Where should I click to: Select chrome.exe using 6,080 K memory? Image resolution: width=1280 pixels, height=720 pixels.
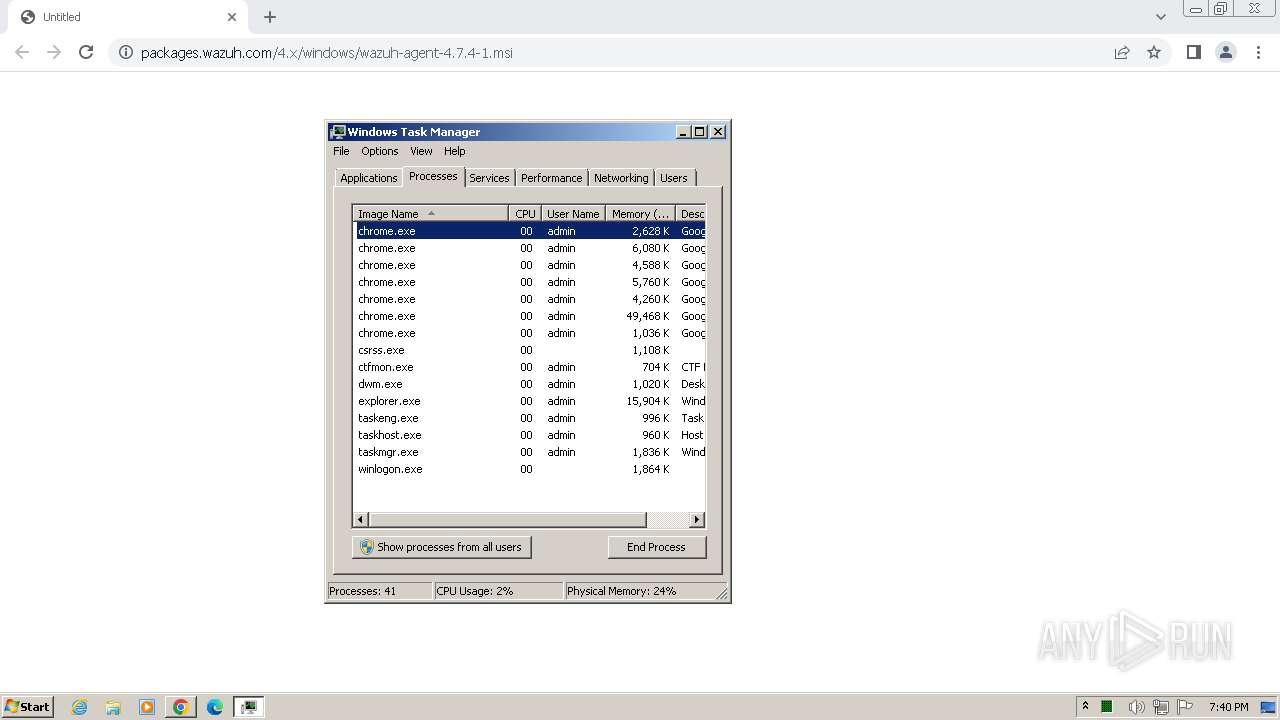pyautogui.click(x=530, y=248)
